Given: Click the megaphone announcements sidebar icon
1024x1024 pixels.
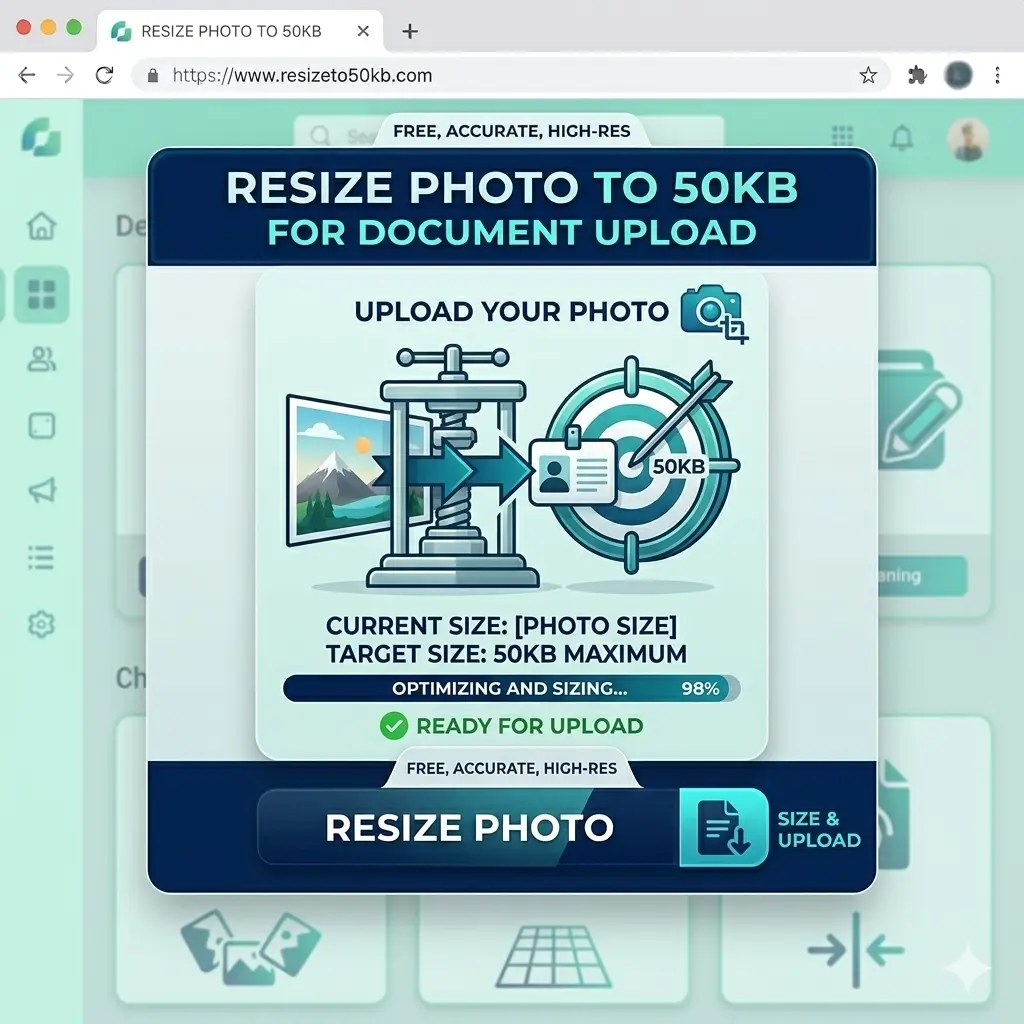Looking at the screenshot, I should click(41, 491).
